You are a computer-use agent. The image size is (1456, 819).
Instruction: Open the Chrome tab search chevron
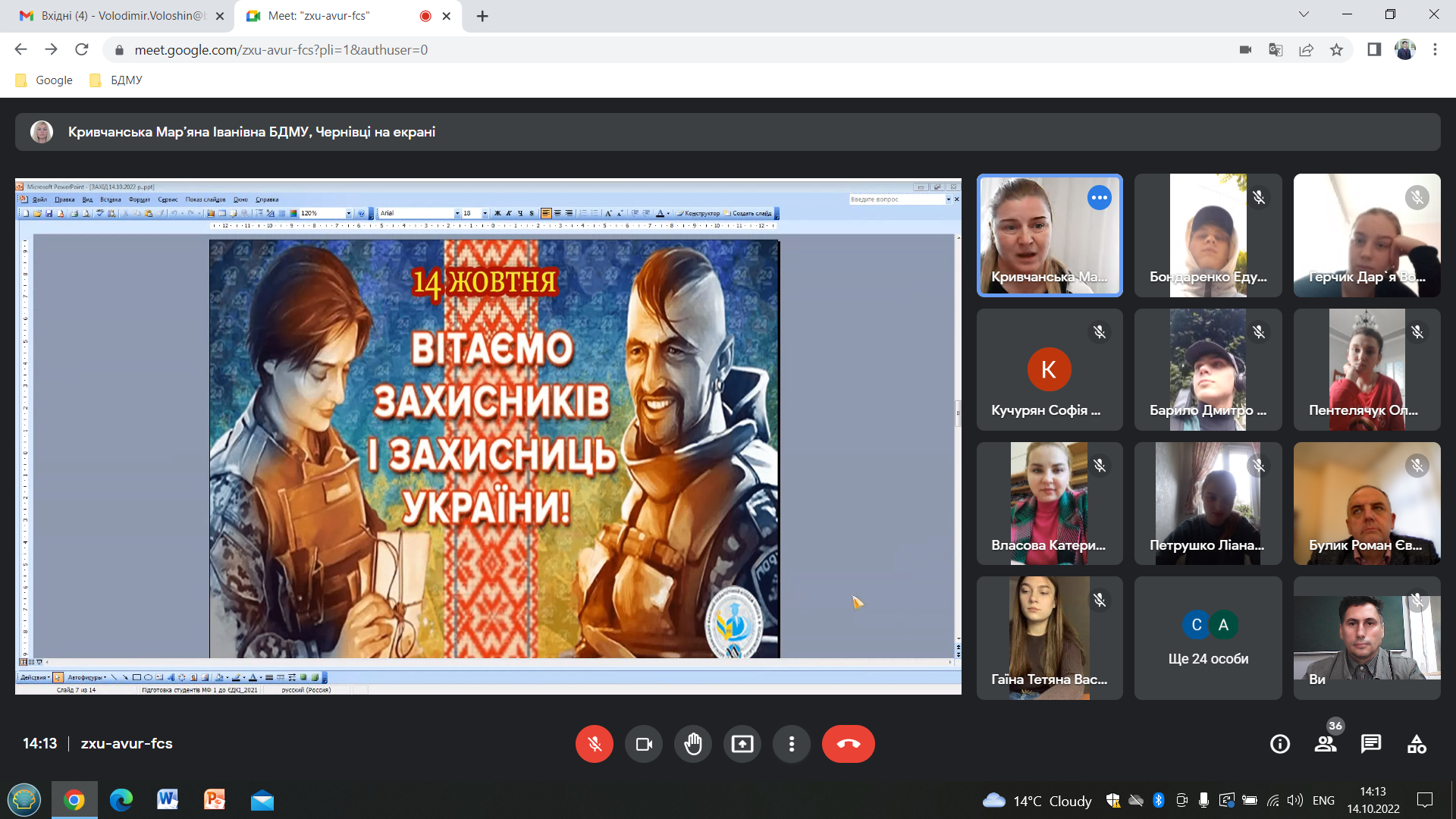[x=1304, y=14]
